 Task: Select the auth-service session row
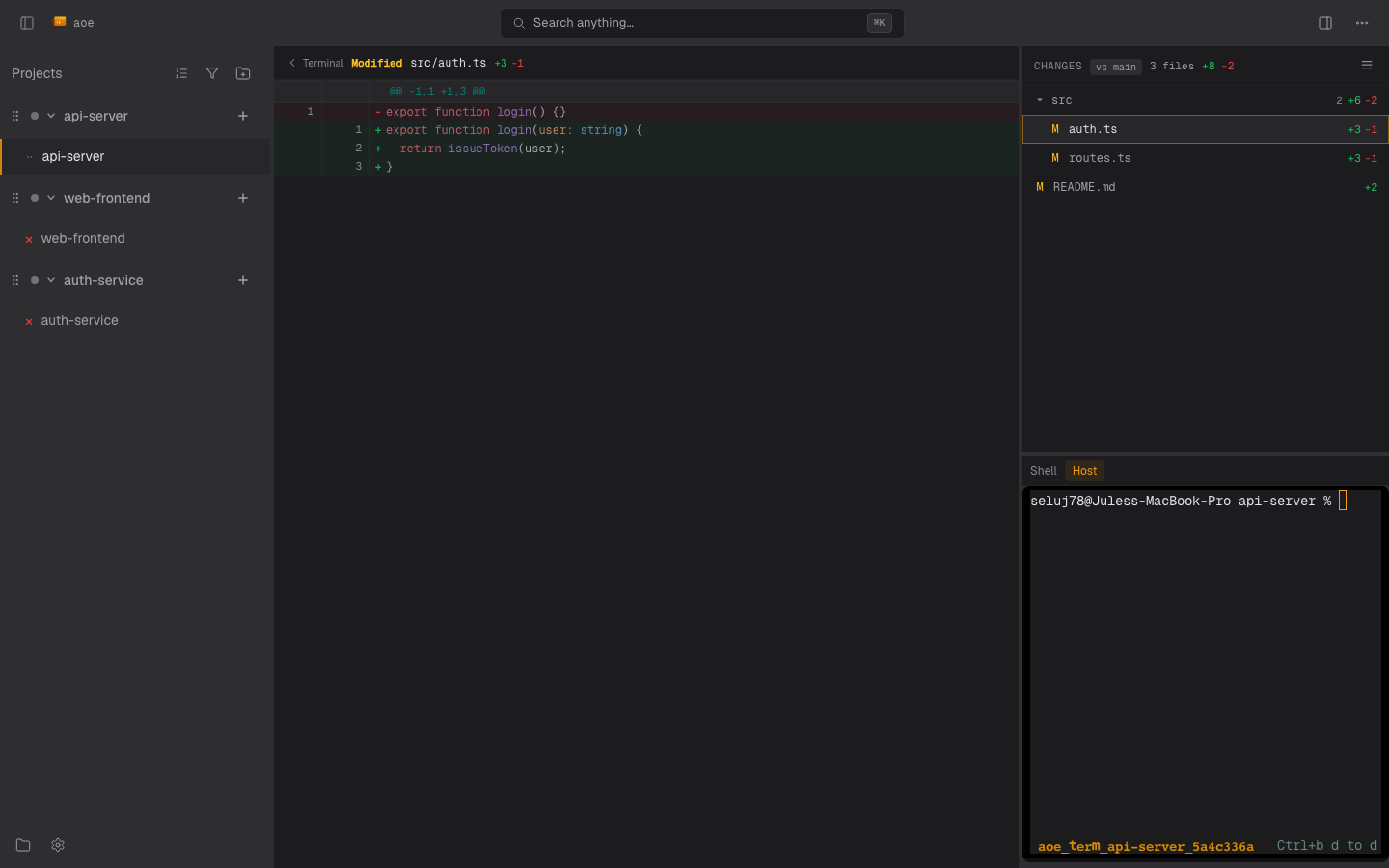[135, 320]
